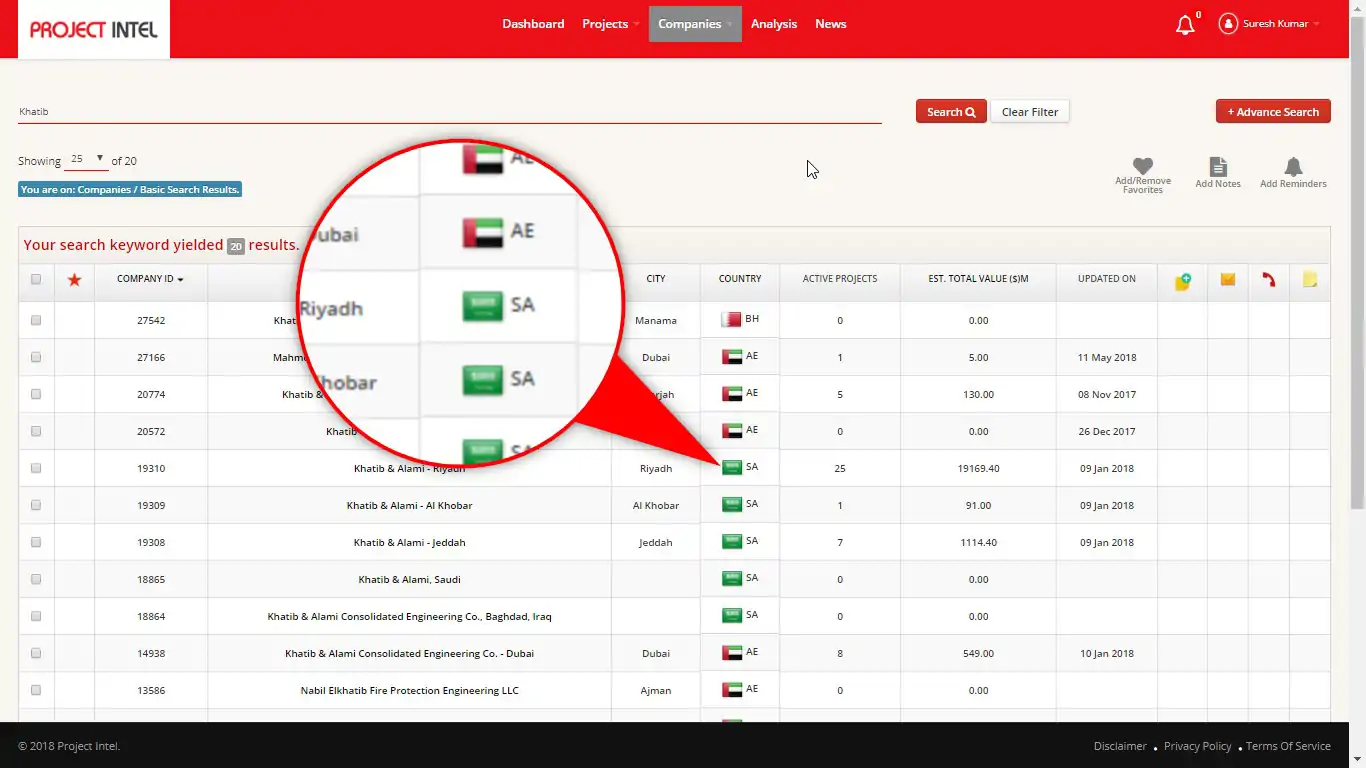Open the Terms Of Service link

1288,746
